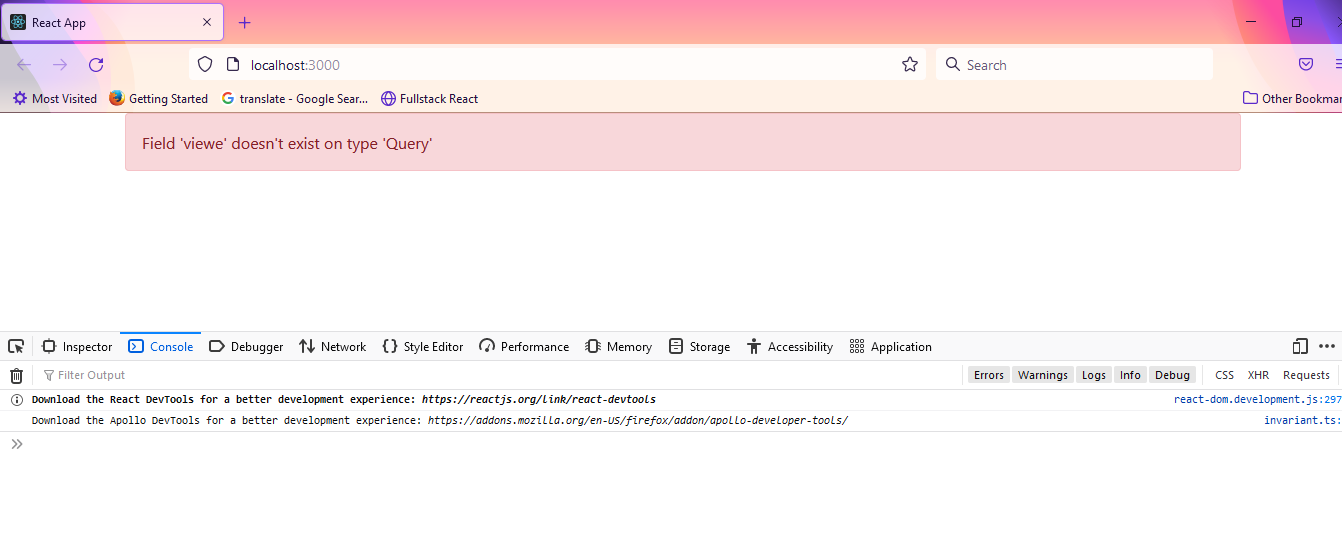The width and height of the screenshot is (1342, 540).
Task: Open the DevTools three-dot options menu
Action: pyautogui.click(x=1327, y=347)
